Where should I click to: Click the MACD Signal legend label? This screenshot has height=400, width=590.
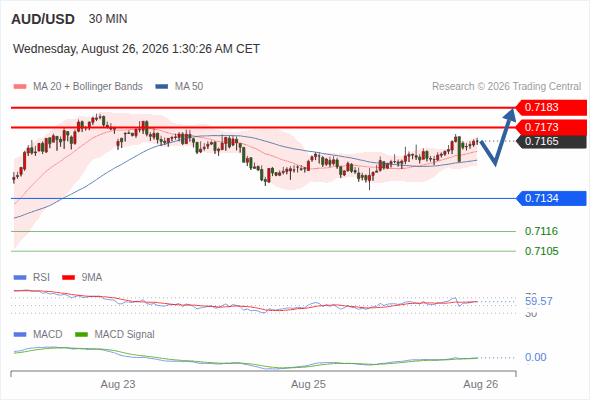point(125,335)
